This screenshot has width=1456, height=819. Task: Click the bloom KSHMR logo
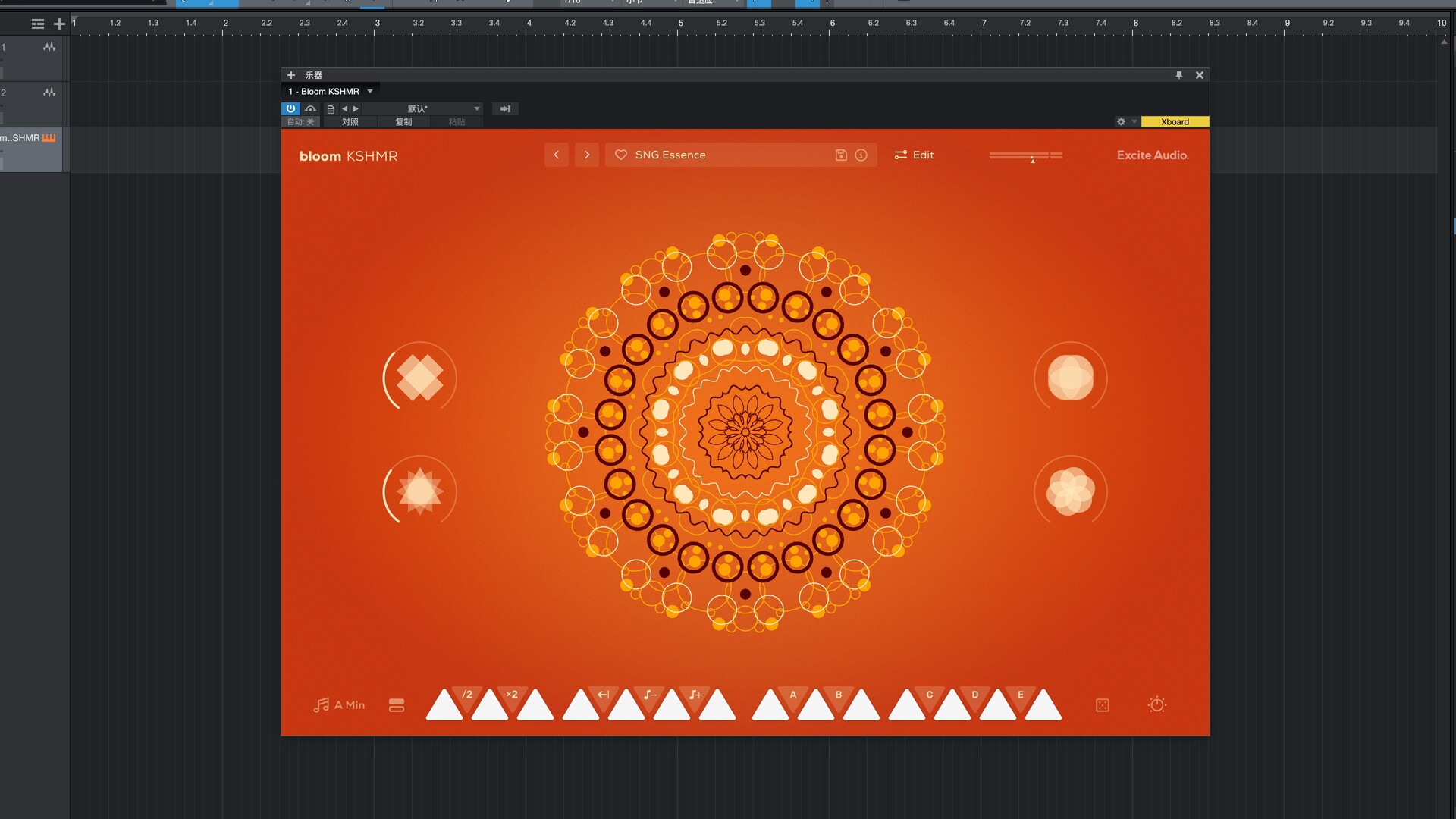(x=348, y=156)
